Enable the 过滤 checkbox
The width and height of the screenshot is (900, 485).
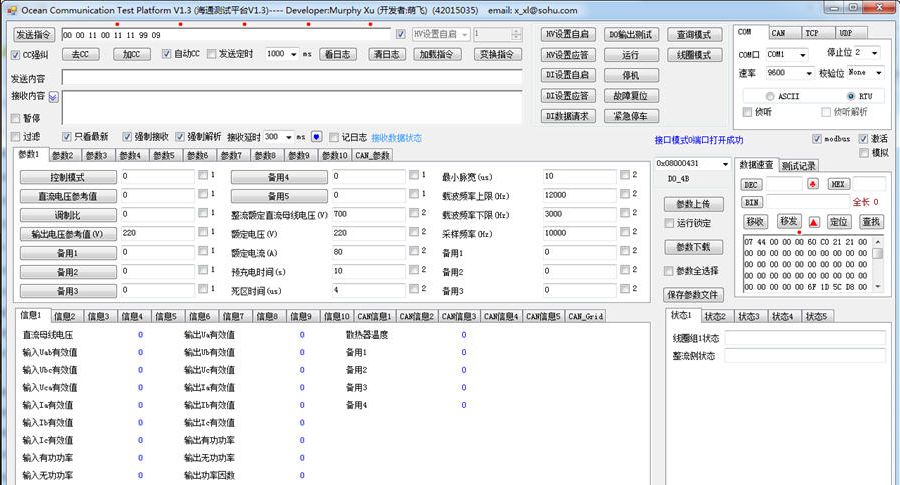click(x=15, y=137)
